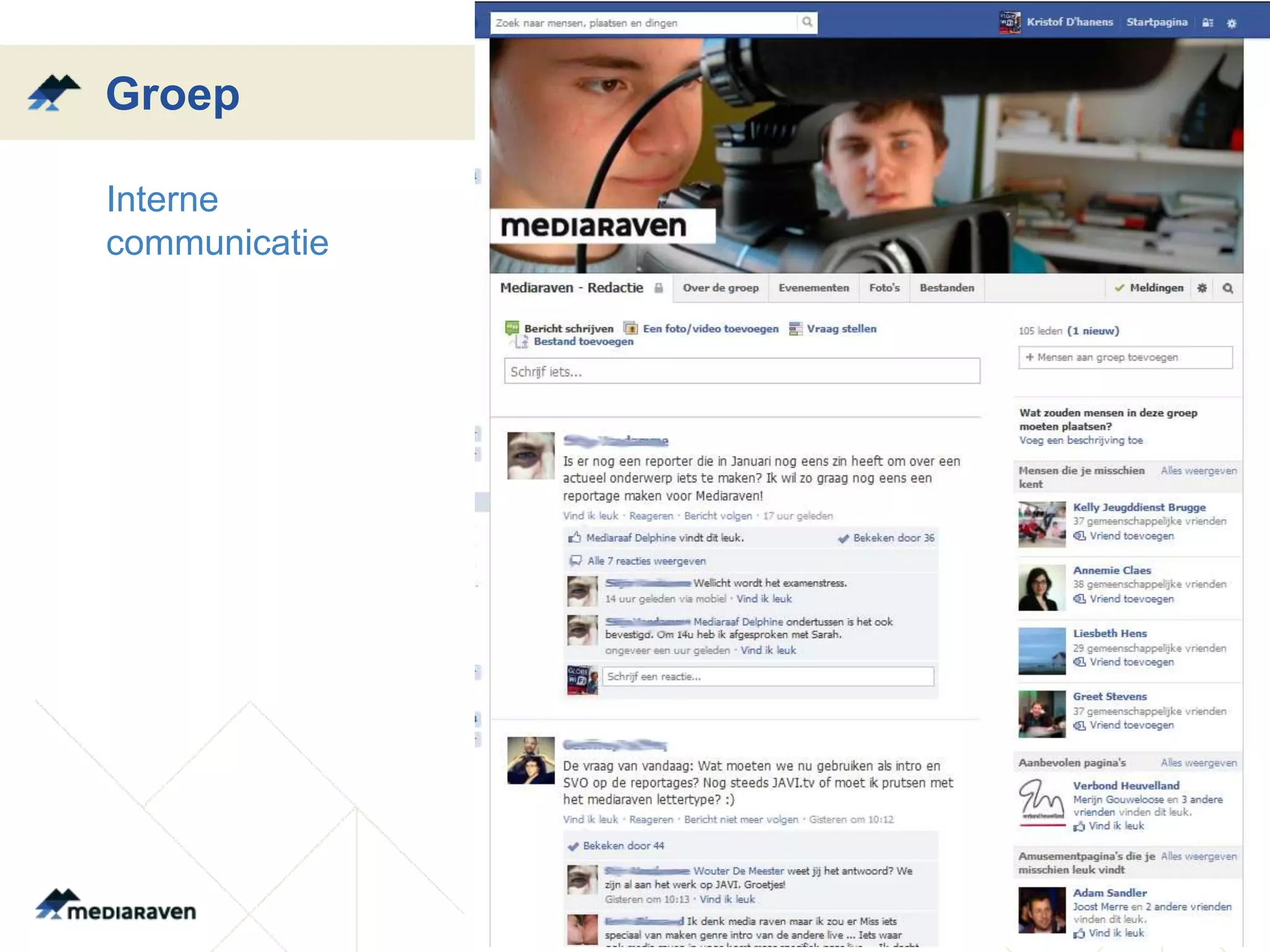Click the photo/video icon in composer
Image resolution: width=1270 pixels, height=952 pixels.
[631, 328]
